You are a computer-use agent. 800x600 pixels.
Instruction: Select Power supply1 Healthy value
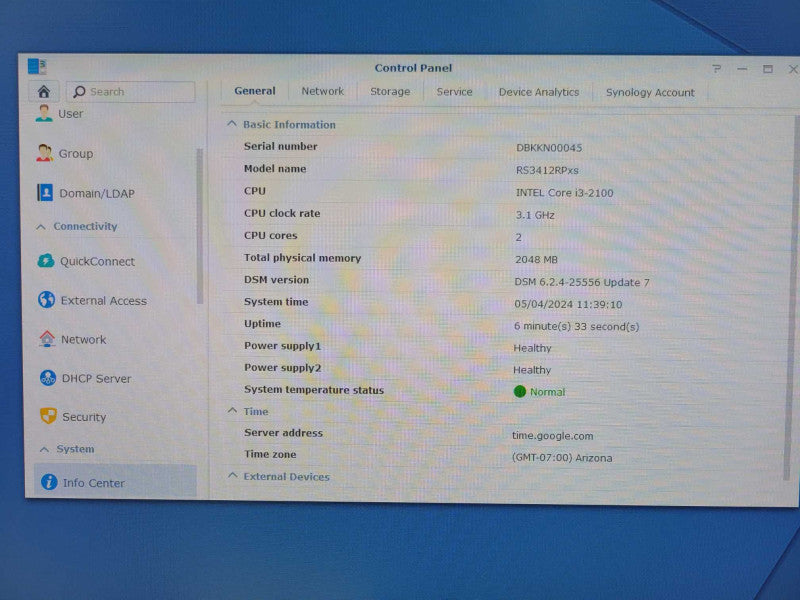tap(532, 348)
